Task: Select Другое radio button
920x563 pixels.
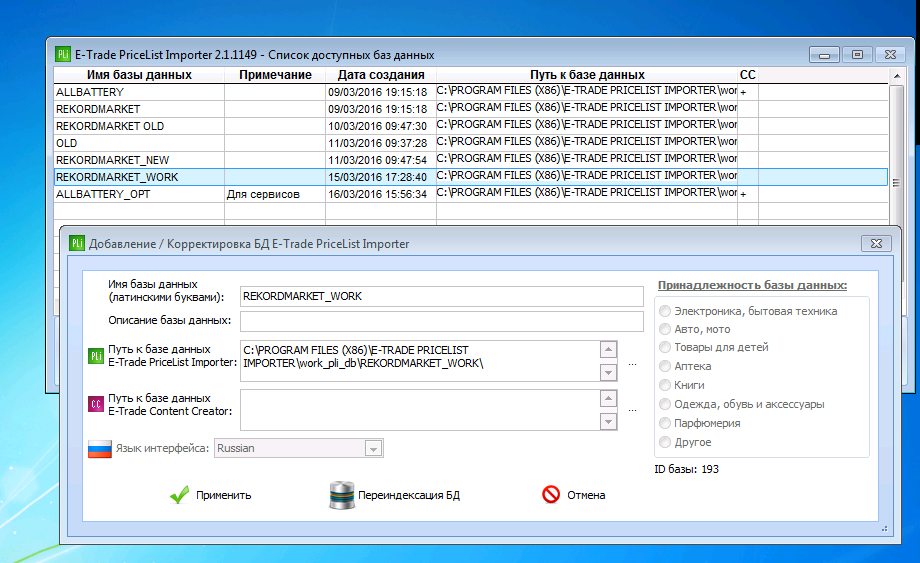Action: pyautogui.click(x=665, y=442)
